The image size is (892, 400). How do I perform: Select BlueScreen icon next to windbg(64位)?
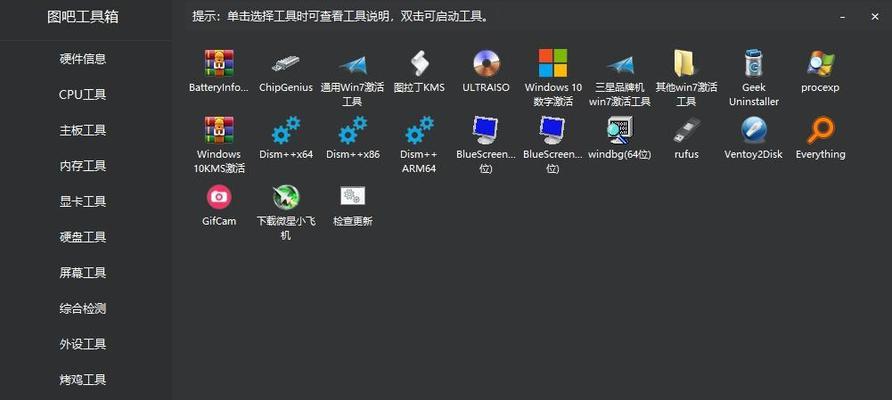pyautogui.click(x=552, y=130)
